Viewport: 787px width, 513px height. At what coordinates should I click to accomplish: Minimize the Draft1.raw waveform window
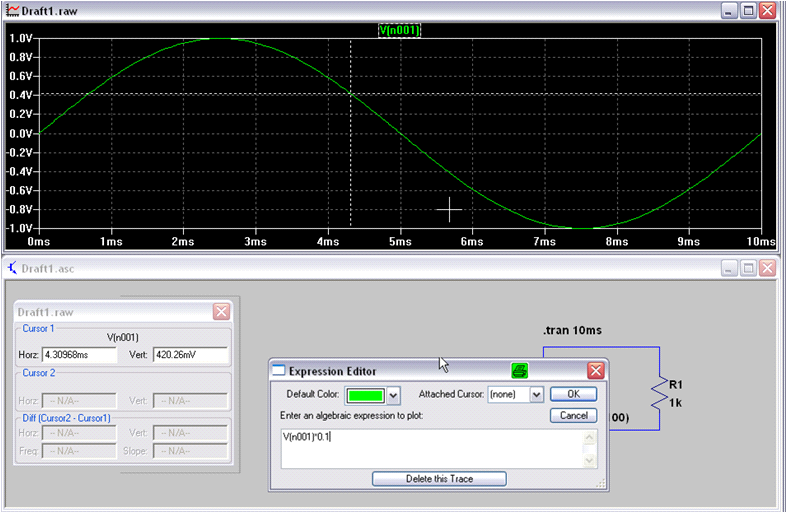click(729, 11)
